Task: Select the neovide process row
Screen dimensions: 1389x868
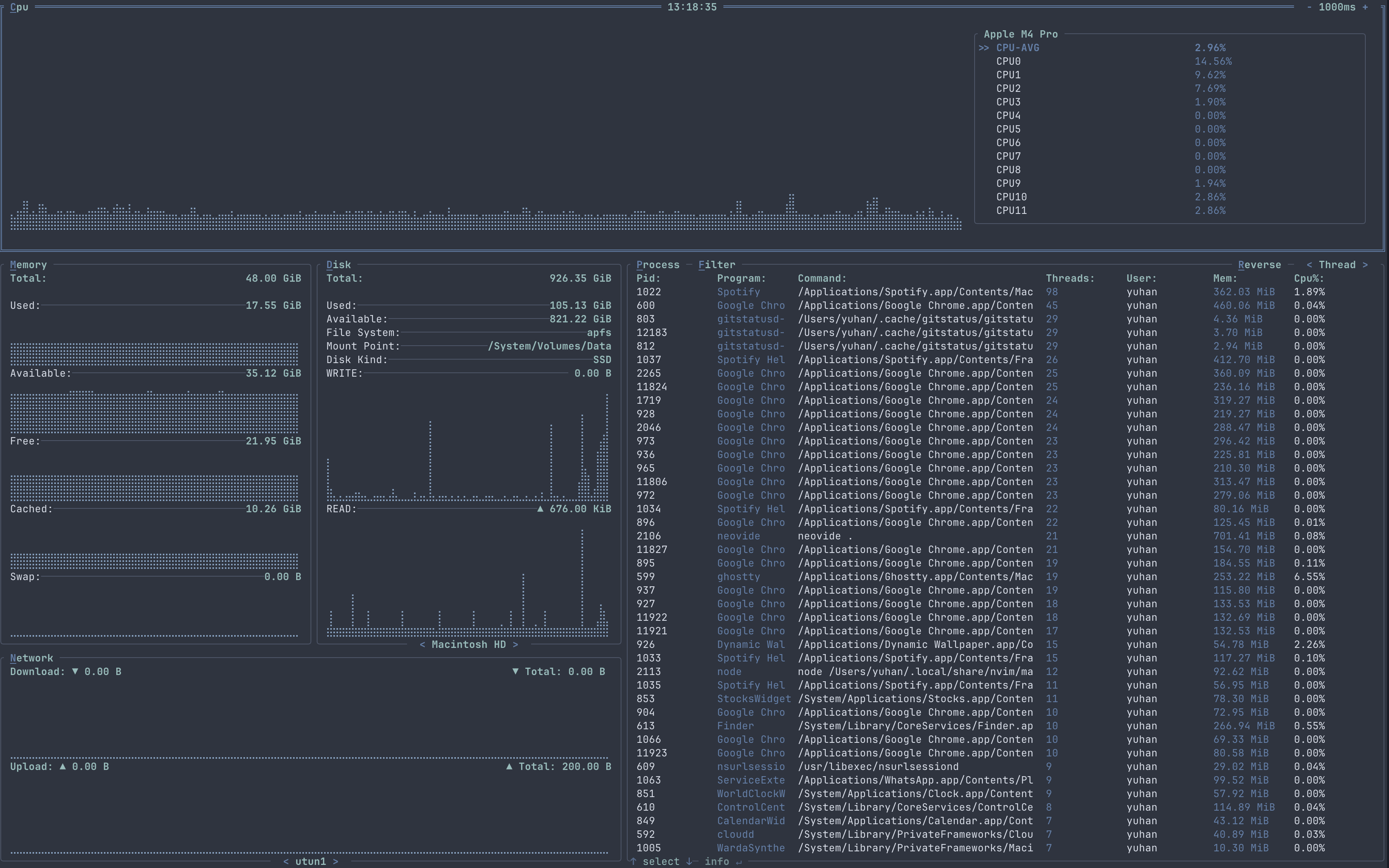Action: coord(738,536)
